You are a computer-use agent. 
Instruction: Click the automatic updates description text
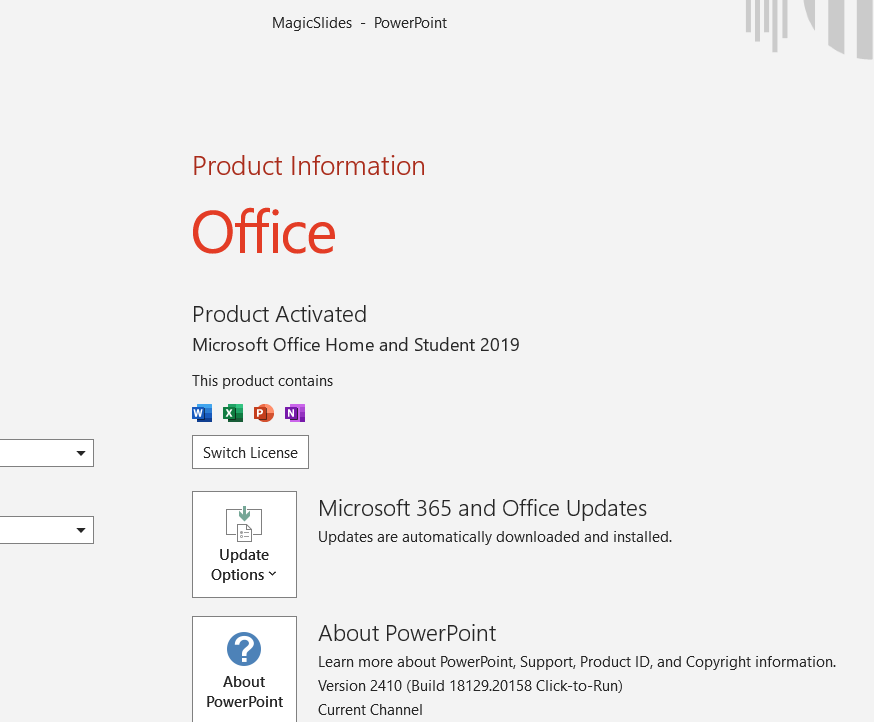click(x=494, y=537)
